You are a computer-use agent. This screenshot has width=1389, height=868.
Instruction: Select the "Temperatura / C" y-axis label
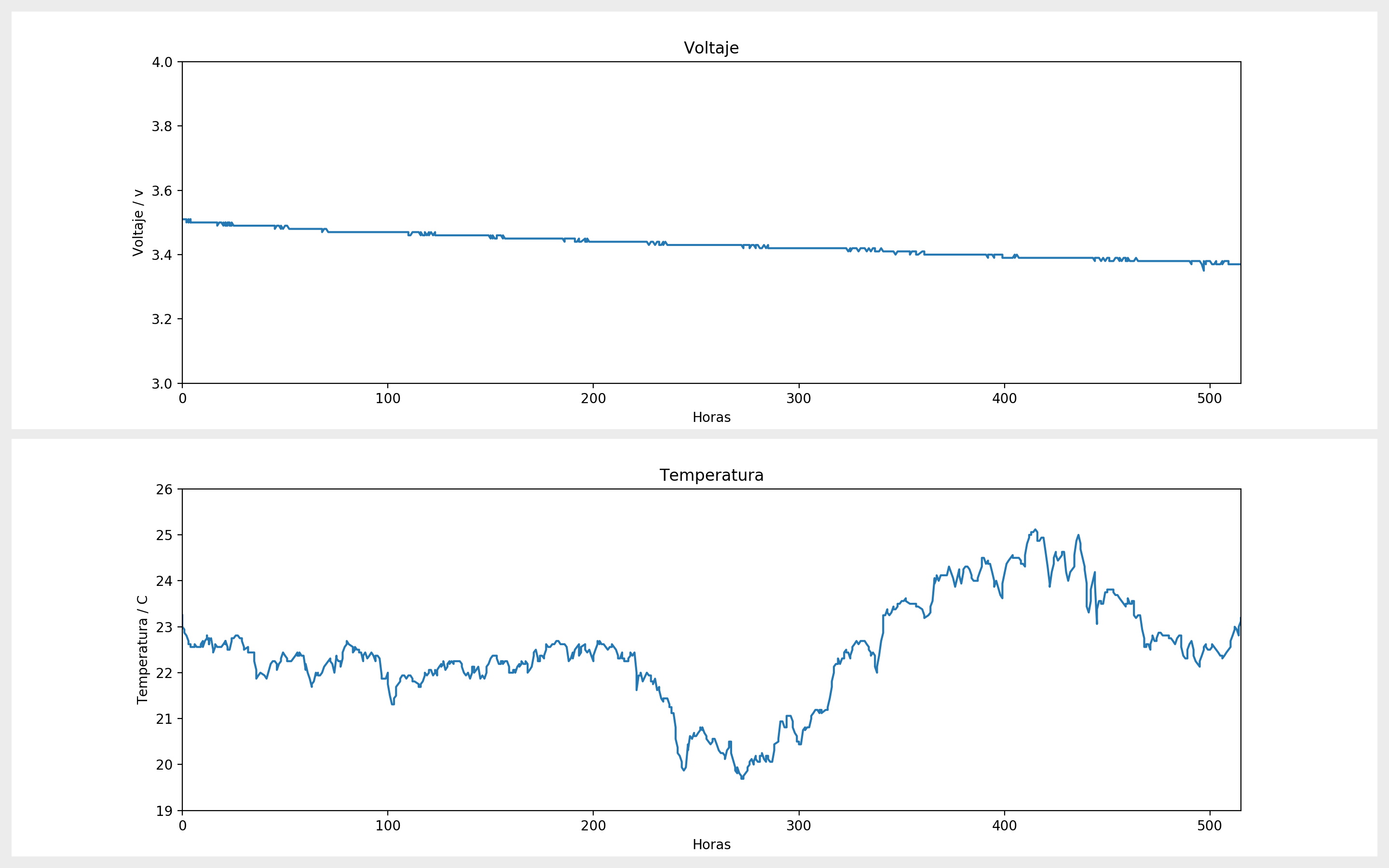[142, 650]
